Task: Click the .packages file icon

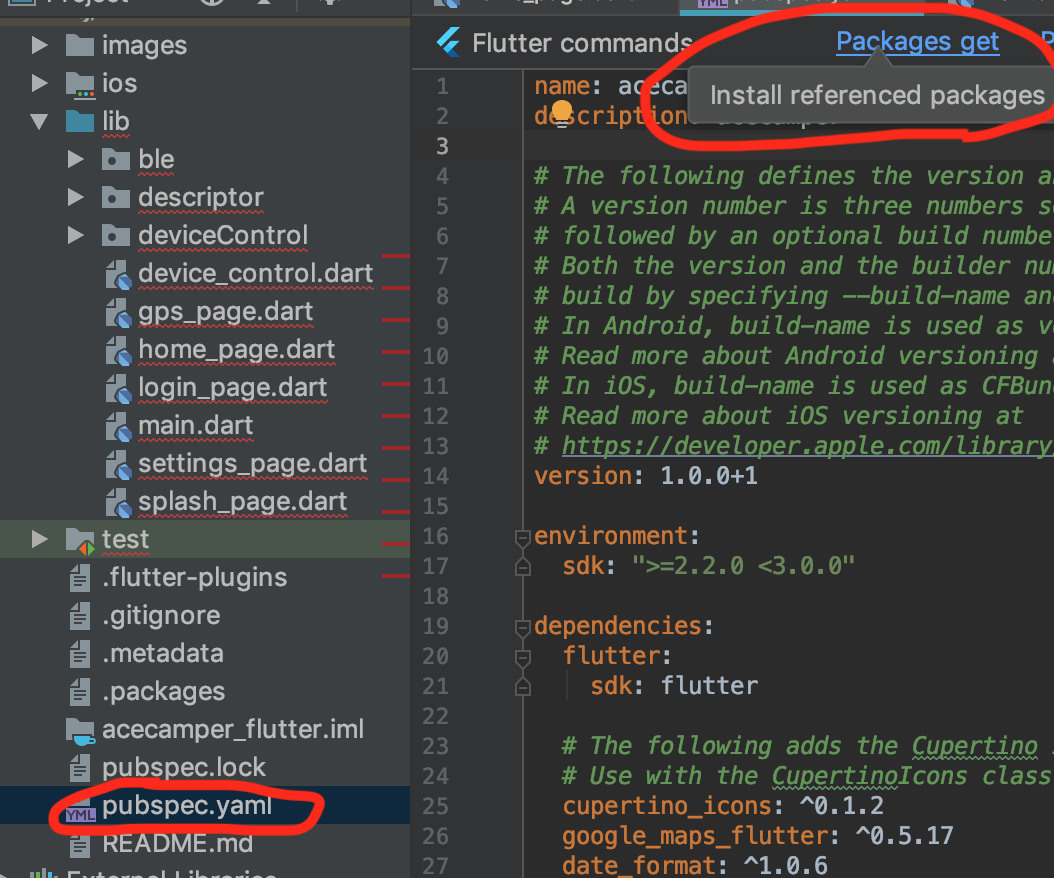Action: tap(80, 692)
